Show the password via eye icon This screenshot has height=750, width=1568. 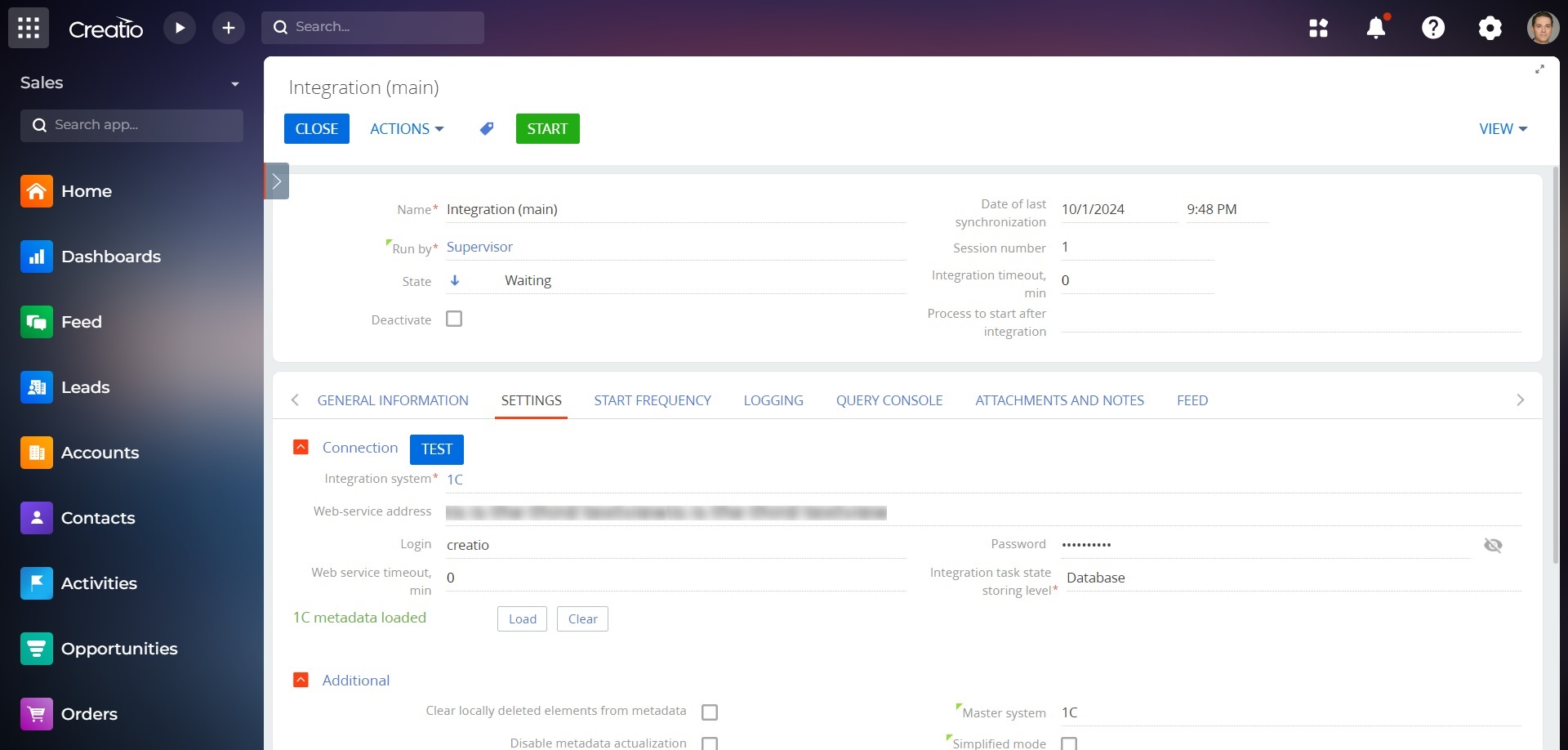[x=1493, y=545]
